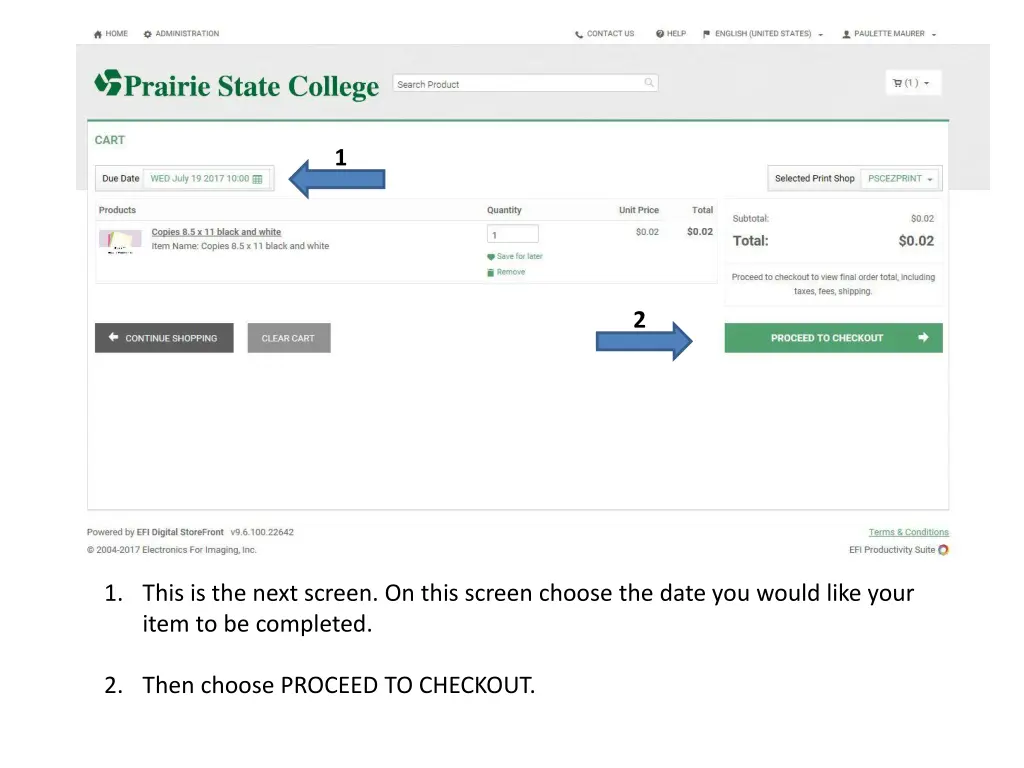Open Help with the question mark icon
This screenshot has height=768, width=1024.
[x=660, y=34]
